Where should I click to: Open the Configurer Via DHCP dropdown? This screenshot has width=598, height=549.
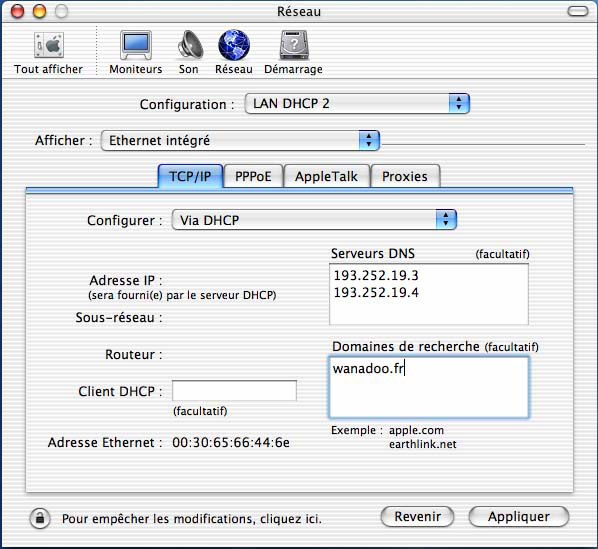pyautogui.click(x=314, y=220)
